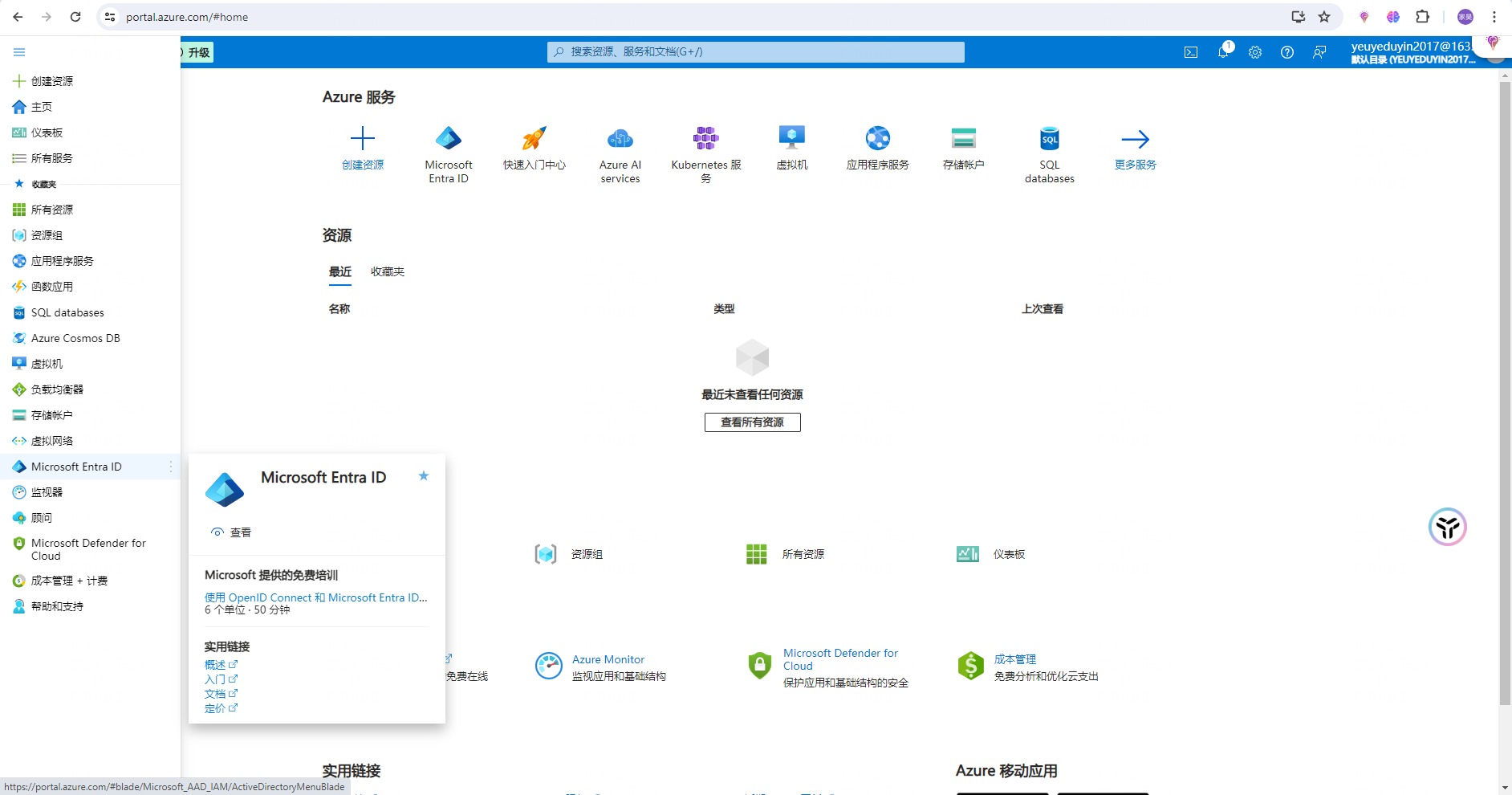Click the page vertical scrollbar
Screen dimensions: 1512x795
(1505, 393)
